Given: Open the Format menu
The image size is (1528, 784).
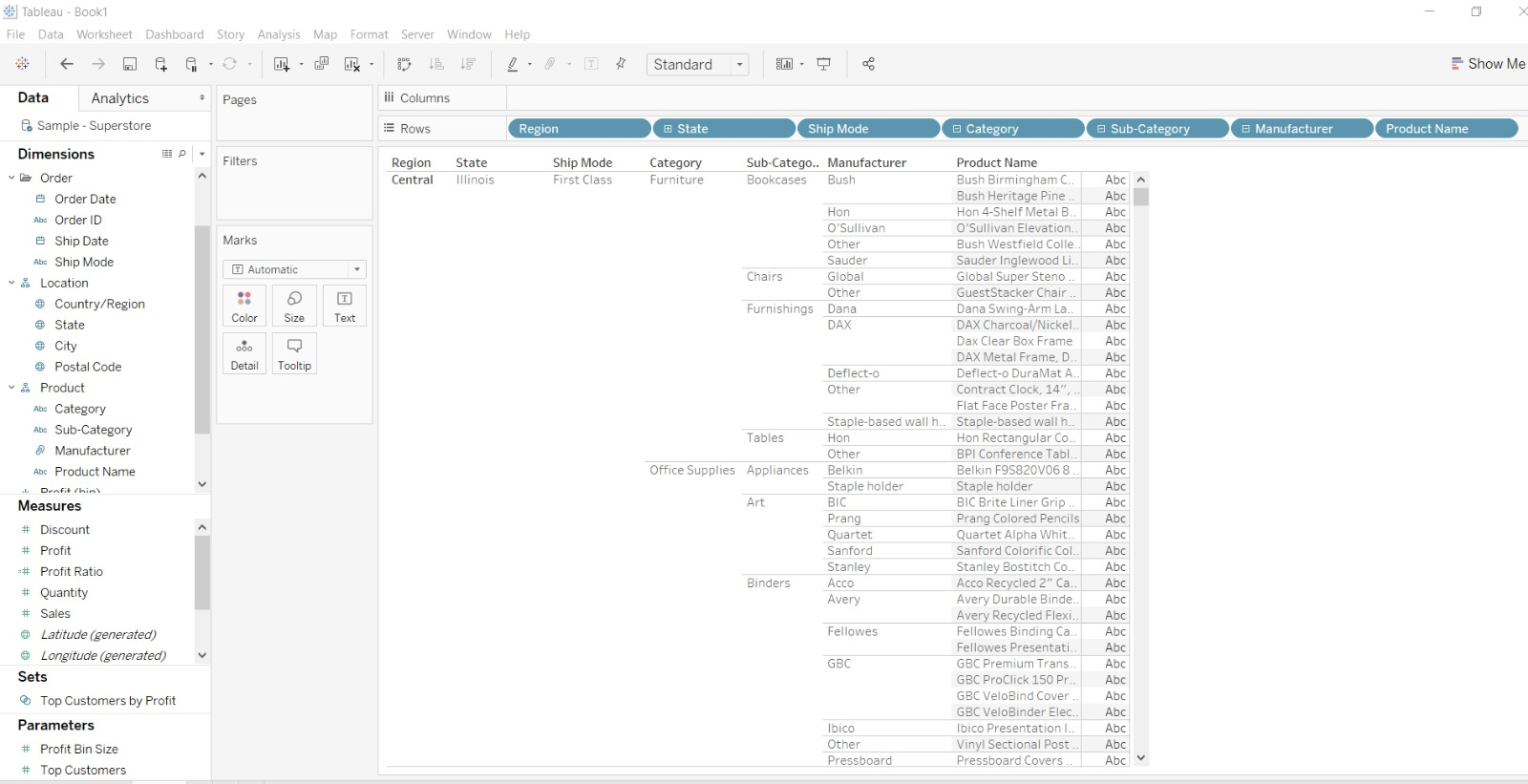Looking at the screenshot, I should pyautogui.click(x=369, y=34).
